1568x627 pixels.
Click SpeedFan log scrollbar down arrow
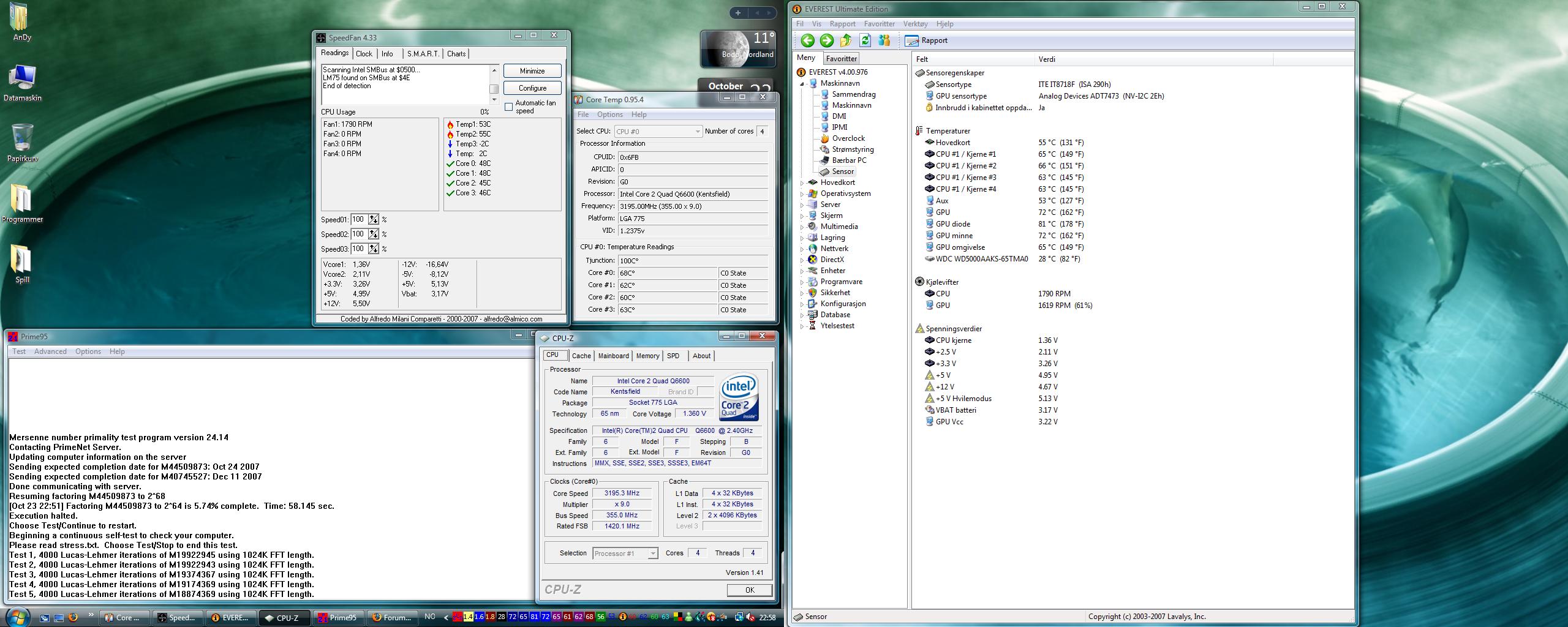(x=494, y=100)
